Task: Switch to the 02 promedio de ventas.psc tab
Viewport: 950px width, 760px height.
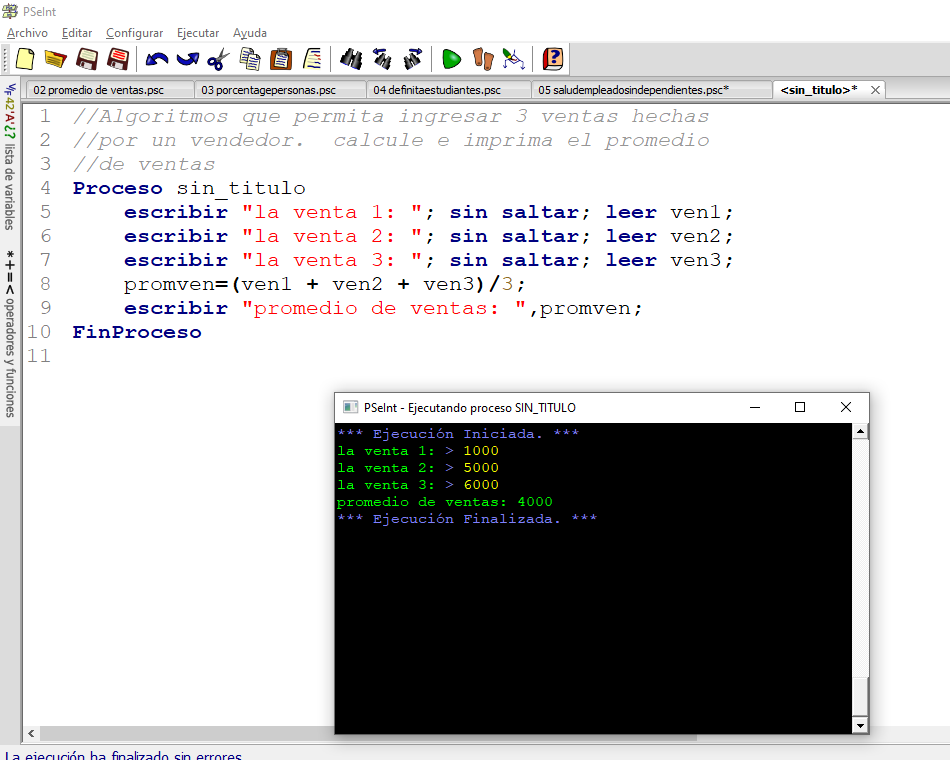Action: [x=109, y=90]
